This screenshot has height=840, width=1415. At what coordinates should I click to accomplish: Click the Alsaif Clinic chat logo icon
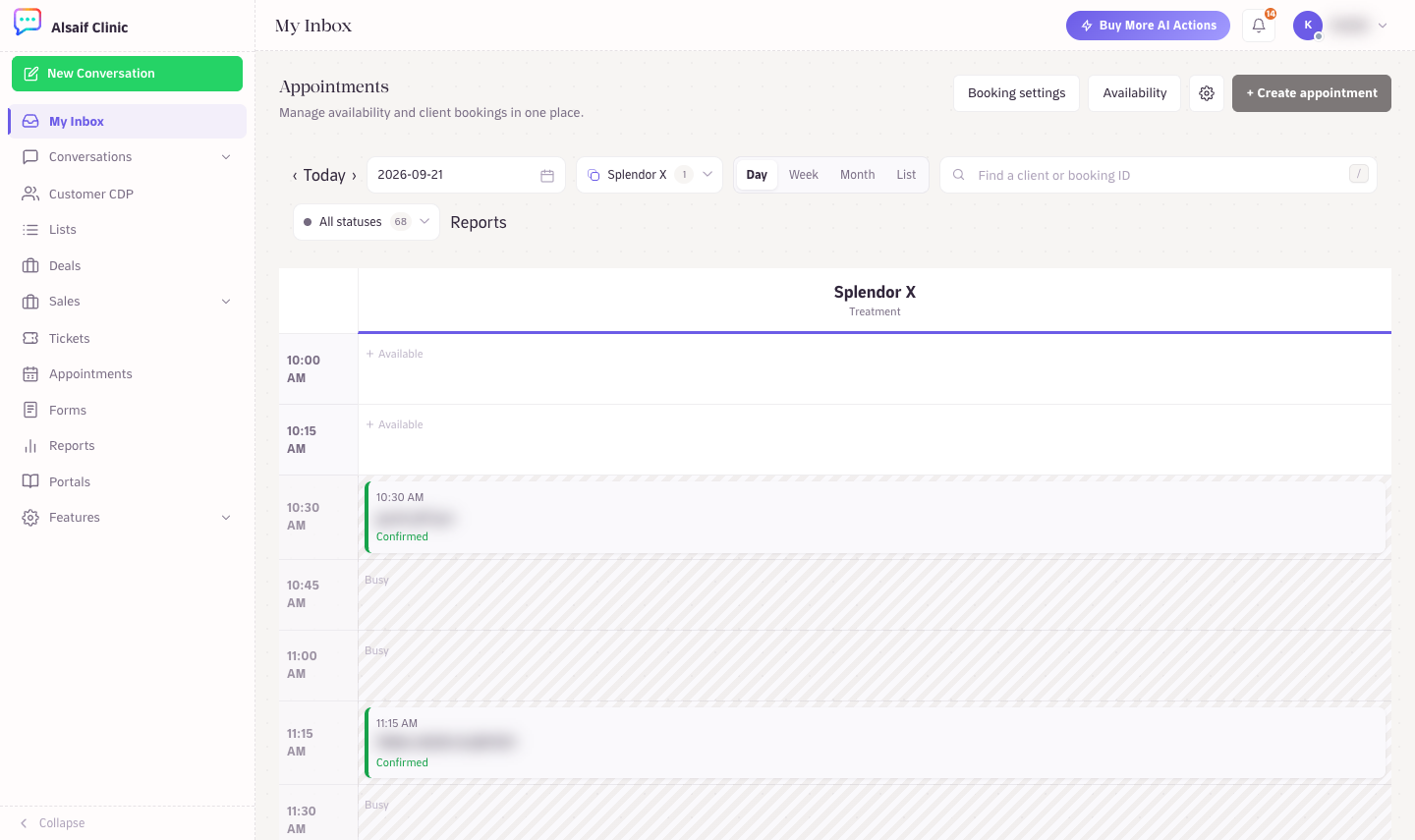click(x=28, y=22)
